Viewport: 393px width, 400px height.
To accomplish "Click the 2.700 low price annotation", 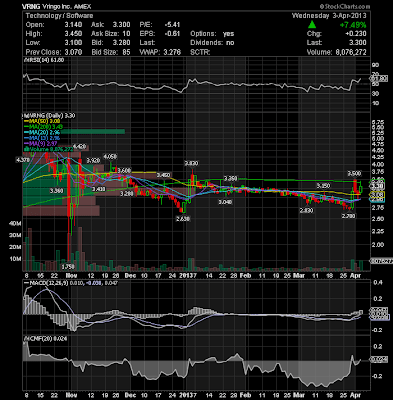I will tap(349, 216).
